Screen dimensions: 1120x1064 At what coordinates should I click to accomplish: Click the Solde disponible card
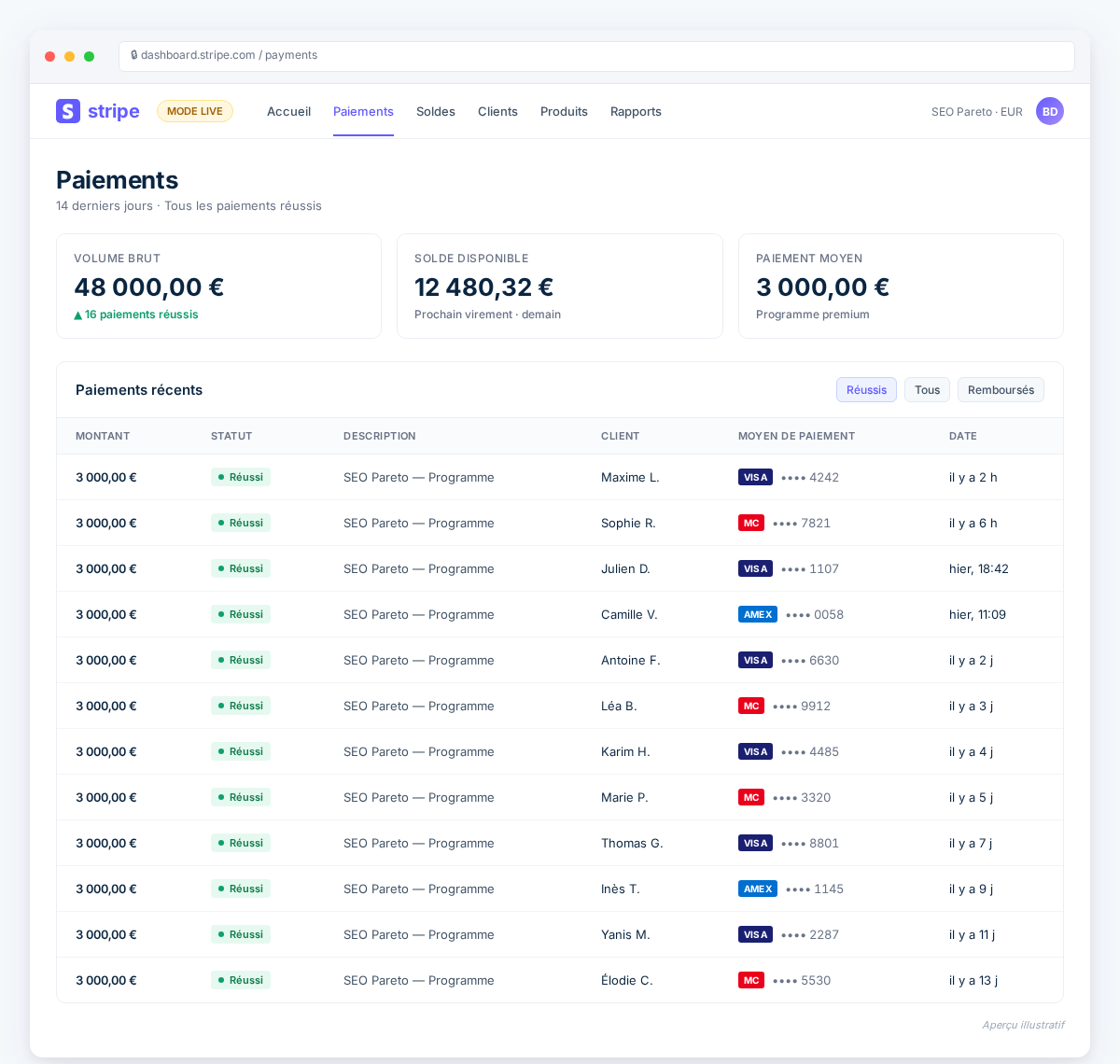[x=560, y=286]
